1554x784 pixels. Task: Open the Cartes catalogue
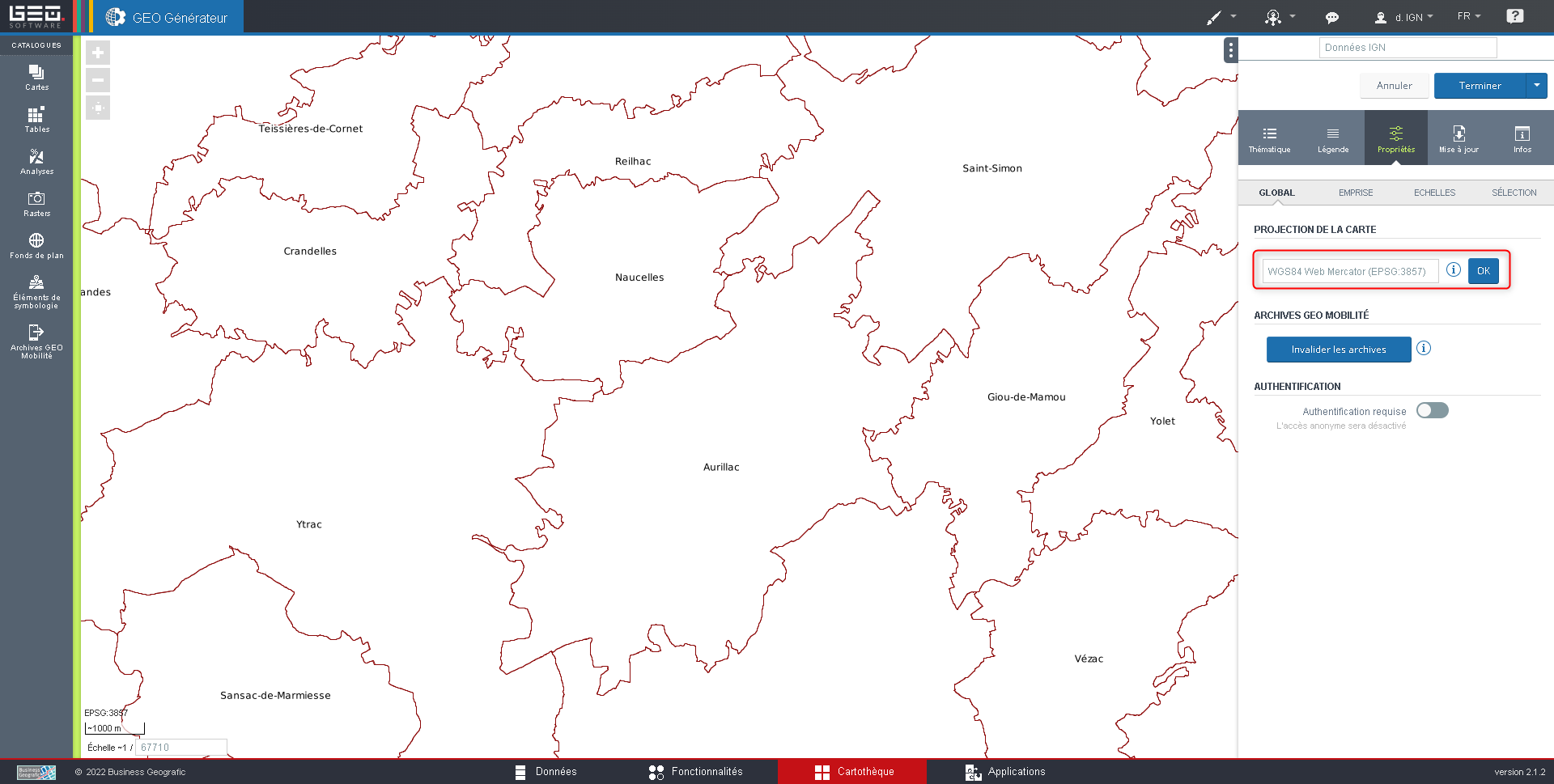point(36,77)
